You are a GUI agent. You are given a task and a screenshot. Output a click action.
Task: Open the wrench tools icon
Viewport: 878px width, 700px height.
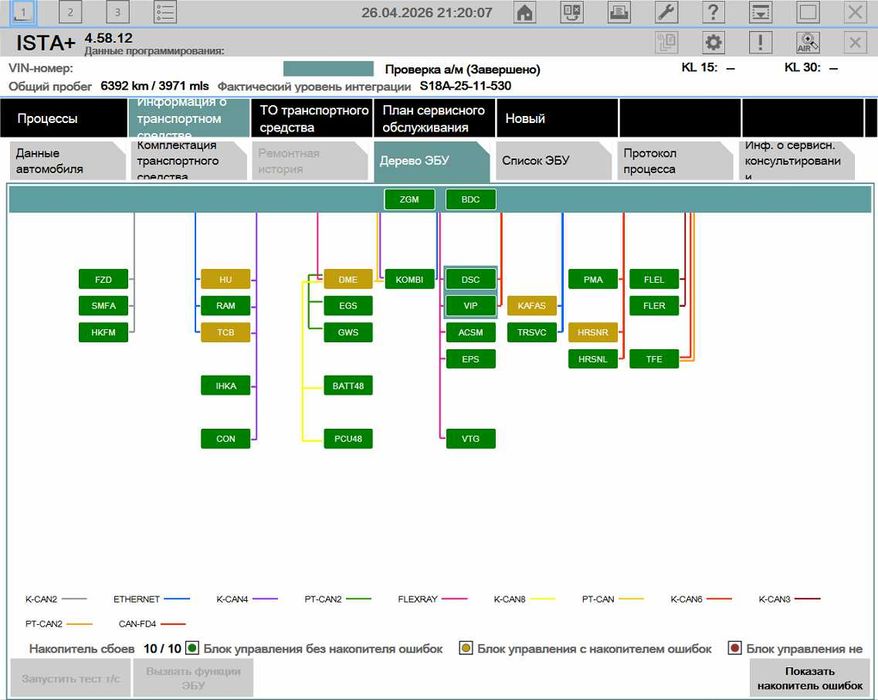click(666, 12)
